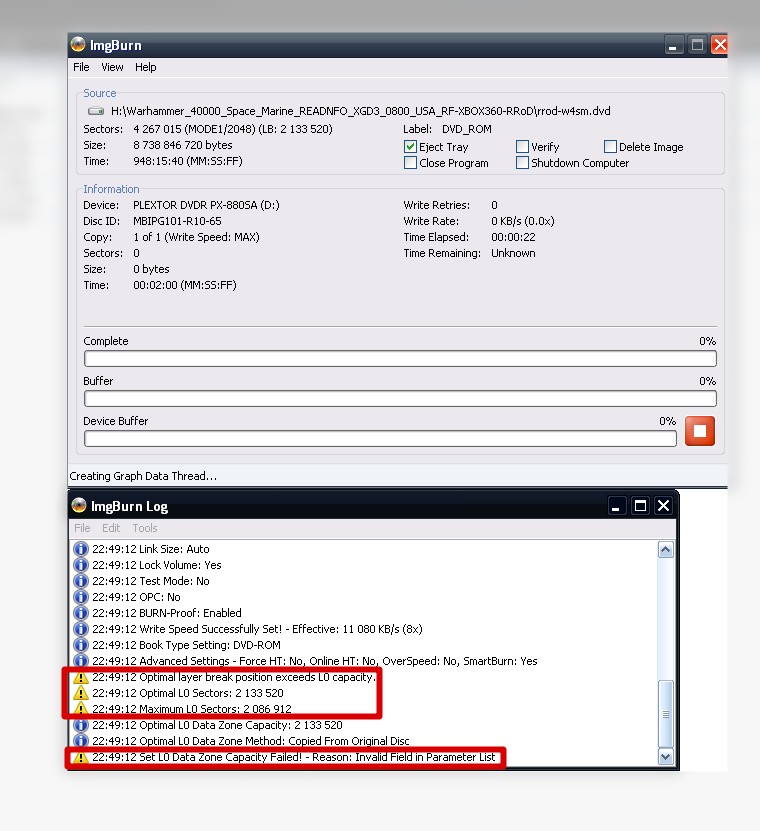Select log line Set L0 Data Zone Capacity Failed
Screen dimensions: 760x831
tap(294, 757)
